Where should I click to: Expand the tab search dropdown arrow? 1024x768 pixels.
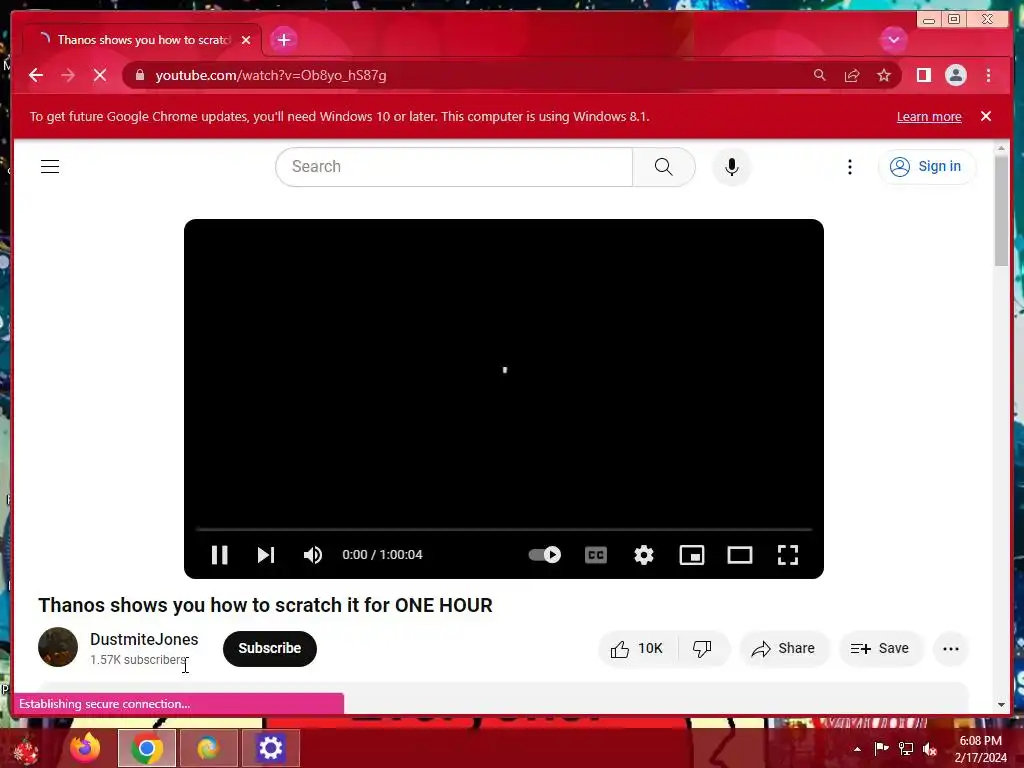[x=893, y=40]
